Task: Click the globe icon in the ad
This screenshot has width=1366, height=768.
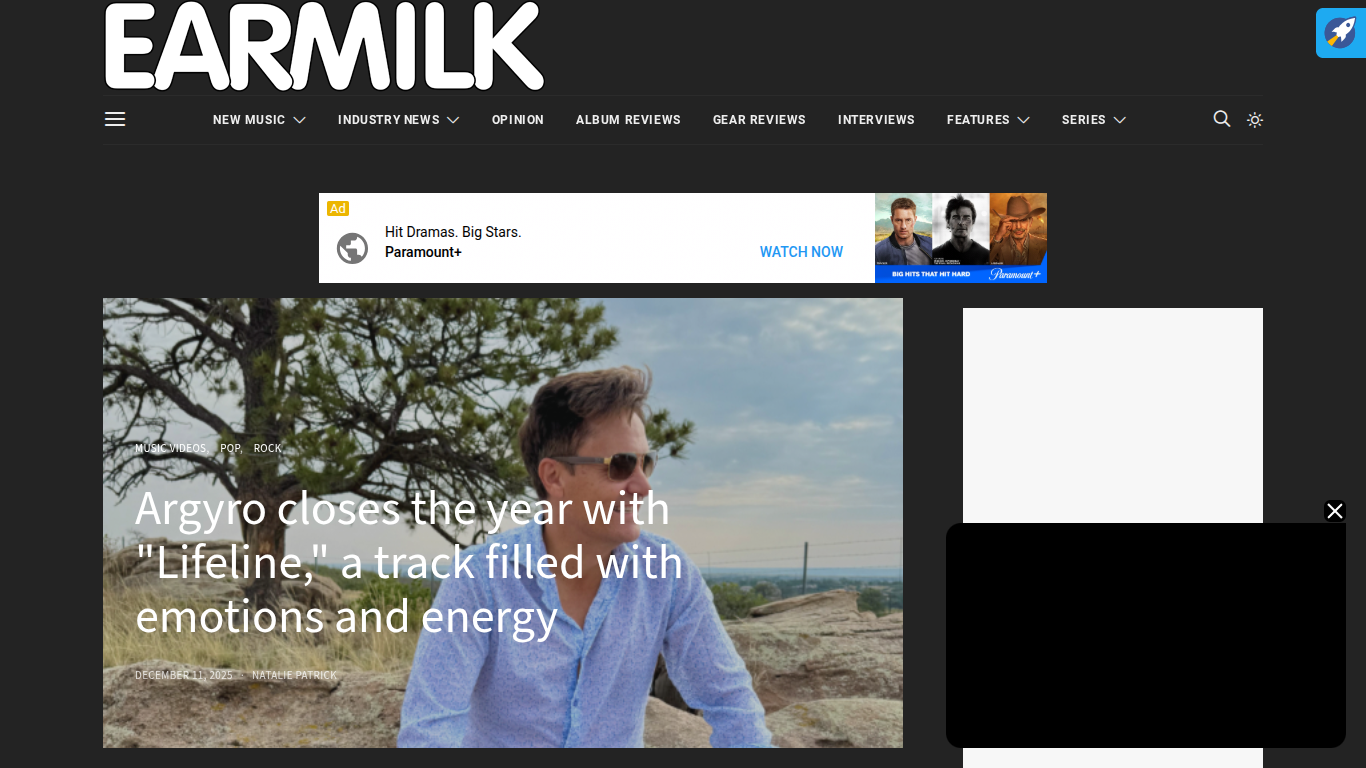Action: pos(352,248)
